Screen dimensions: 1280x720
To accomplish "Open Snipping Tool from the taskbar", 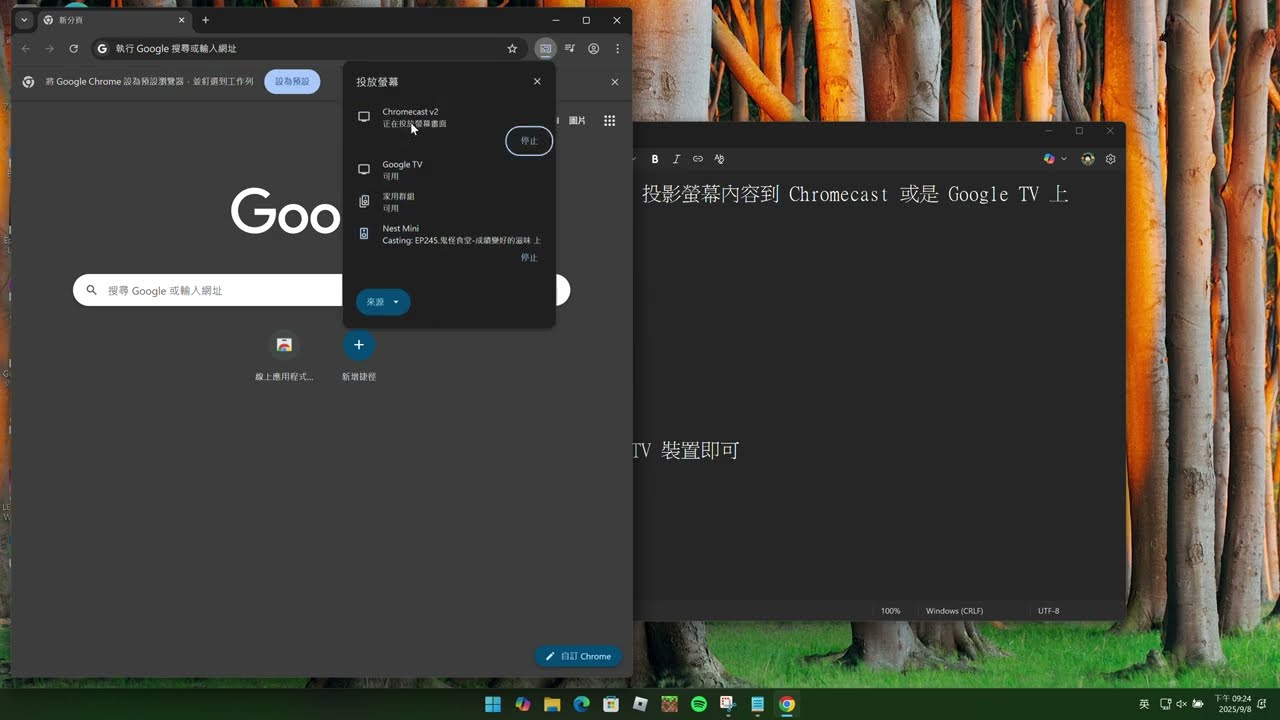I will click(x=728, y=704).
